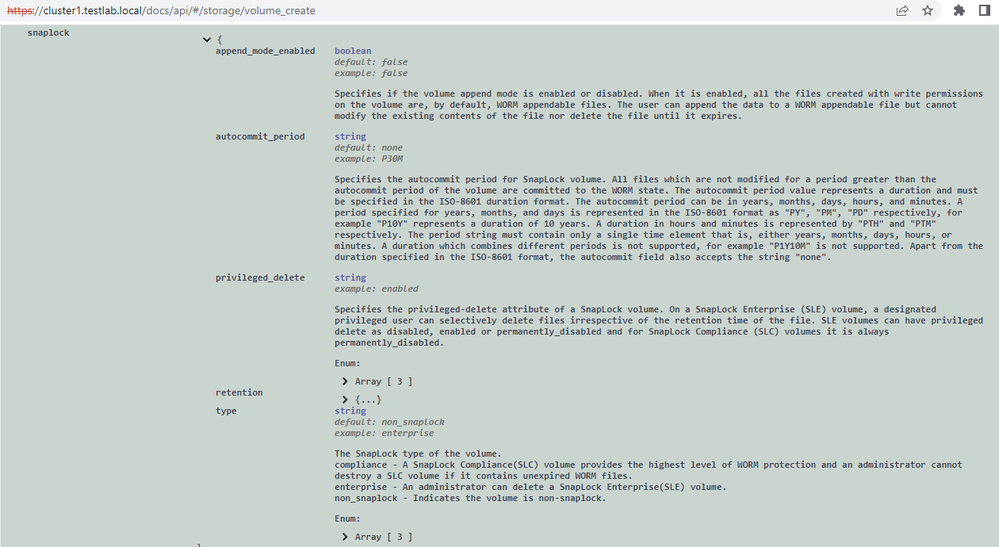Click the 'enterprise - An administrator' description line
This screenshot has height=547, width=999.
(x=530, y=487)
